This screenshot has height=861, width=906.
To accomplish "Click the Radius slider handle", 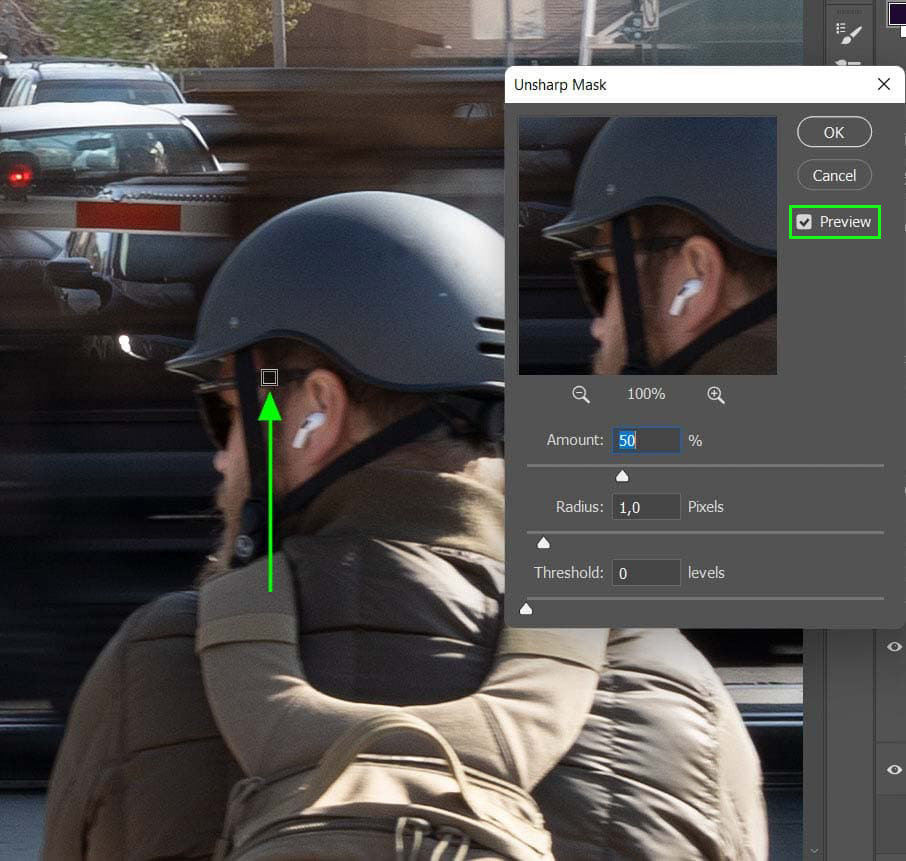I will (543, 543).
